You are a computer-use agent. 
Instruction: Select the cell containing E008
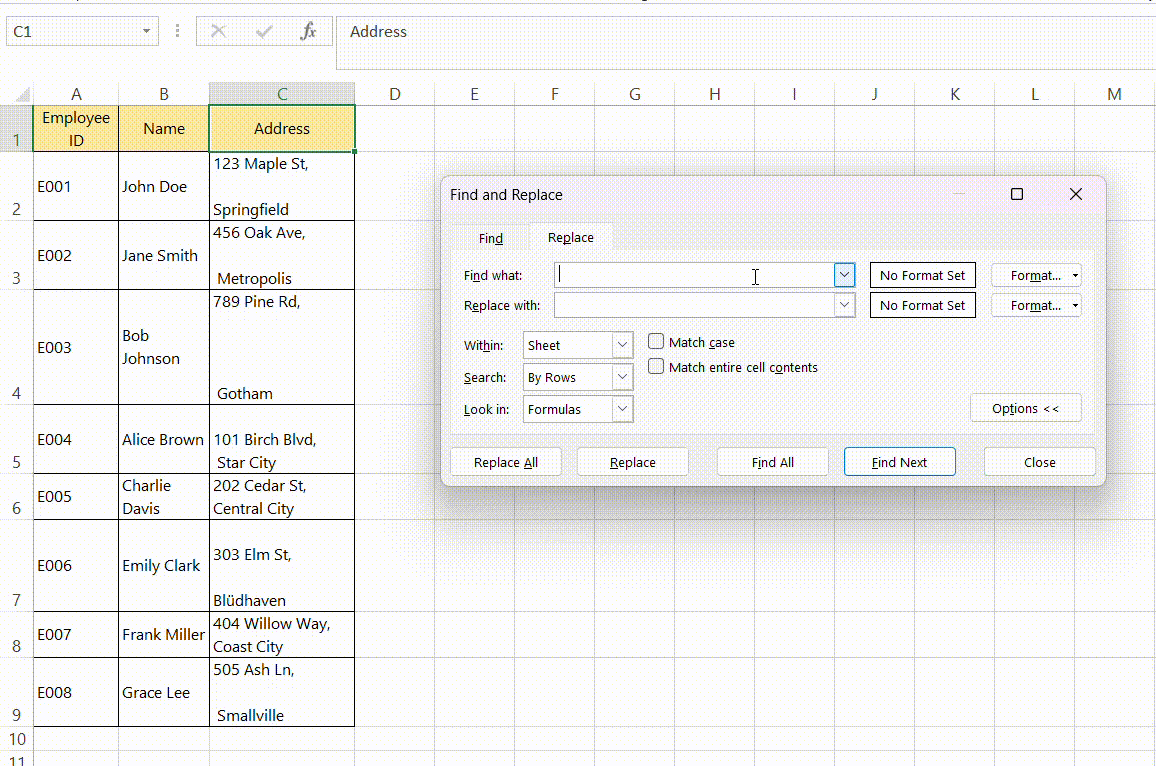pyautogui.click(x=76, y=692)
